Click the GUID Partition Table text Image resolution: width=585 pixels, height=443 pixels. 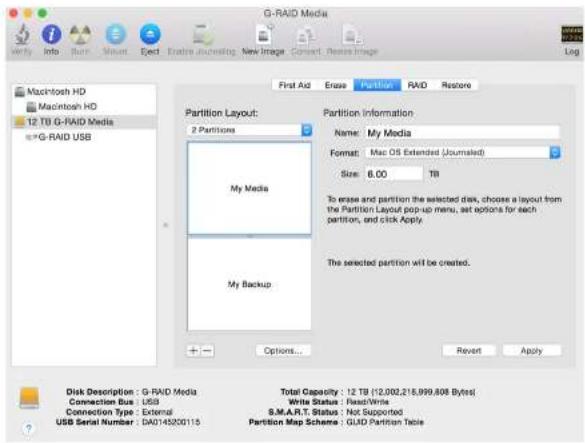[x=385, y=422]
